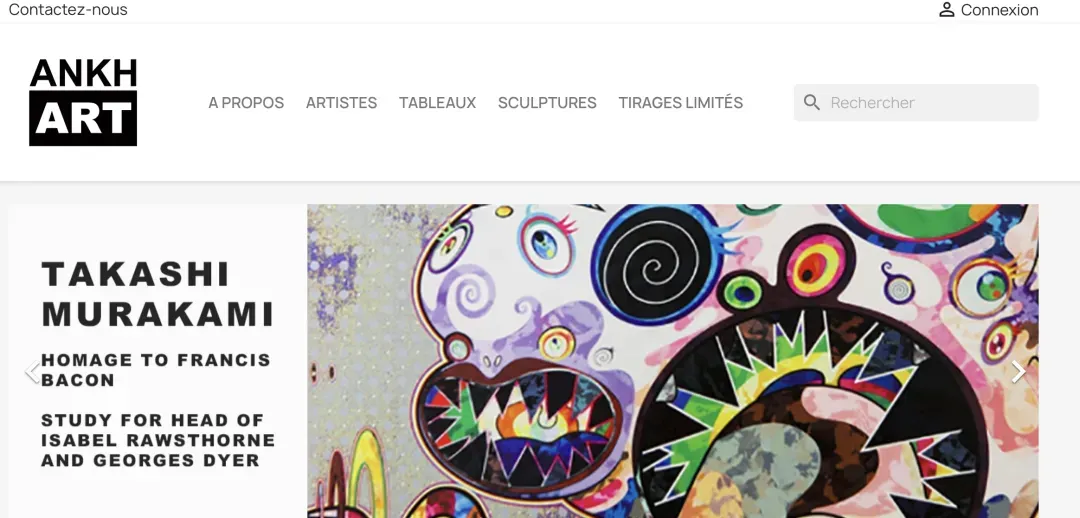The height and width of the screenshot is (518, 1080).
Task: Click the ANKH ART logo
Action: tap(83, 102)
